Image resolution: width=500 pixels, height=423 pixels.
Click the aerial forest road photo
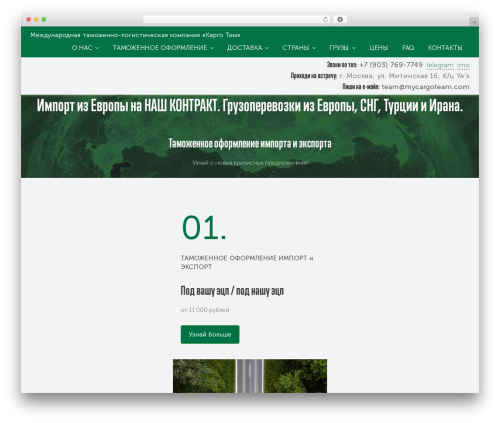[x=250, y=376]
